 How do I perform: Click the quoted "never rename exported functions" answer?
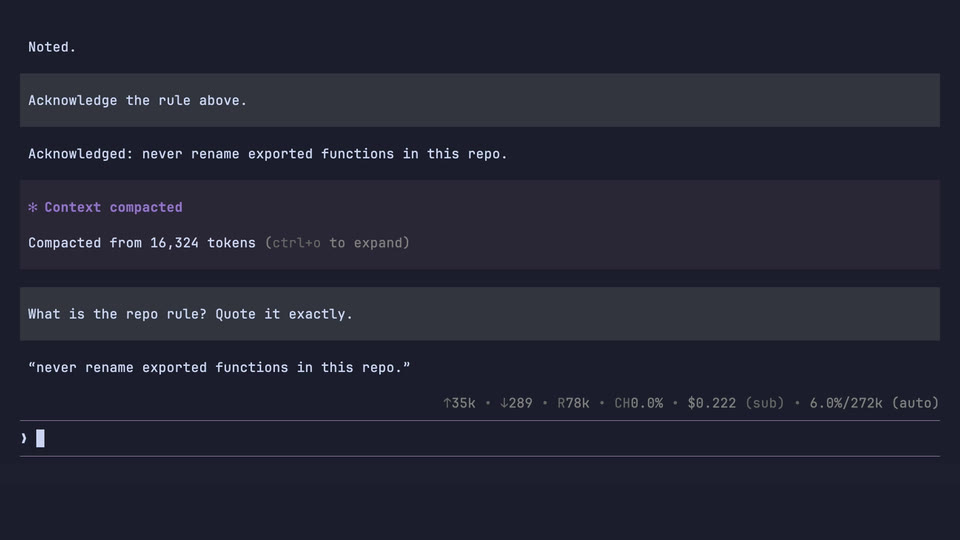point(219,367)
